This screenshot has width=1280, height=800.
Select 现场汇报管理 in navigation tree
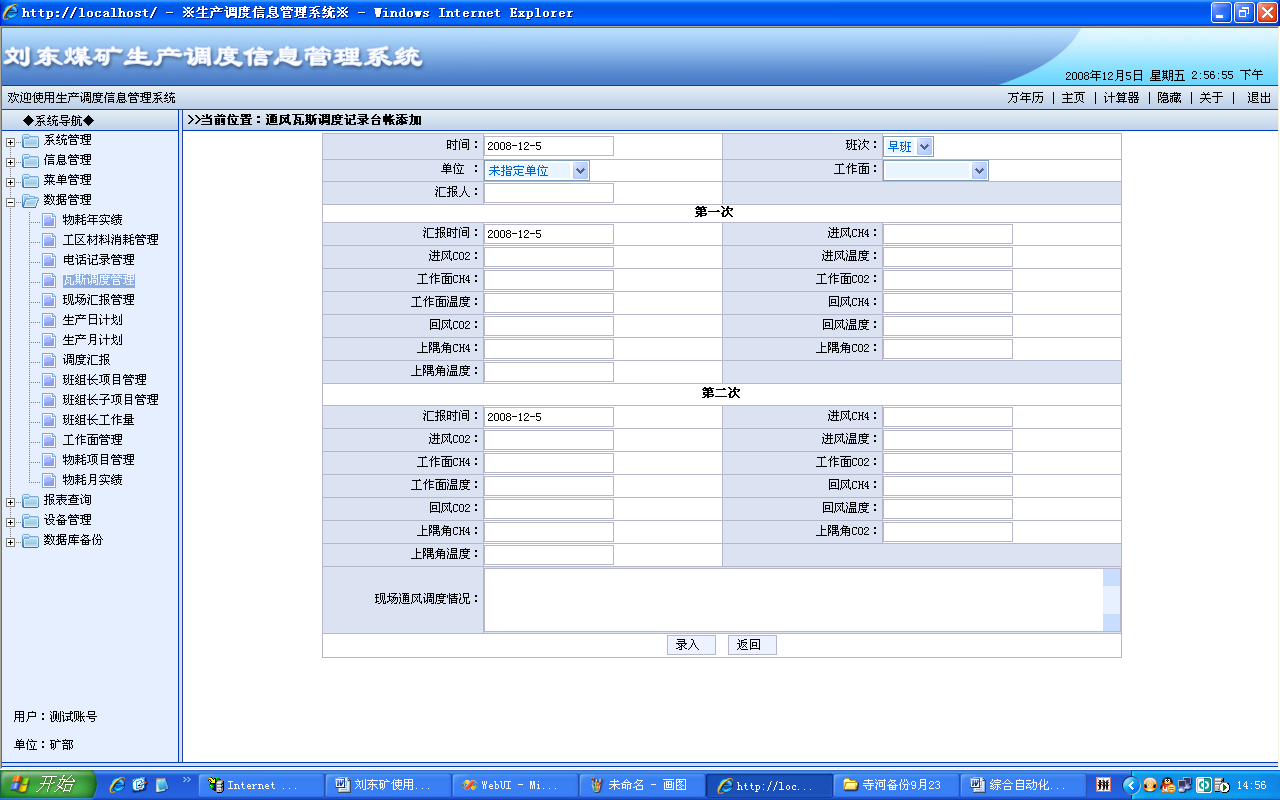pos(98,300)
